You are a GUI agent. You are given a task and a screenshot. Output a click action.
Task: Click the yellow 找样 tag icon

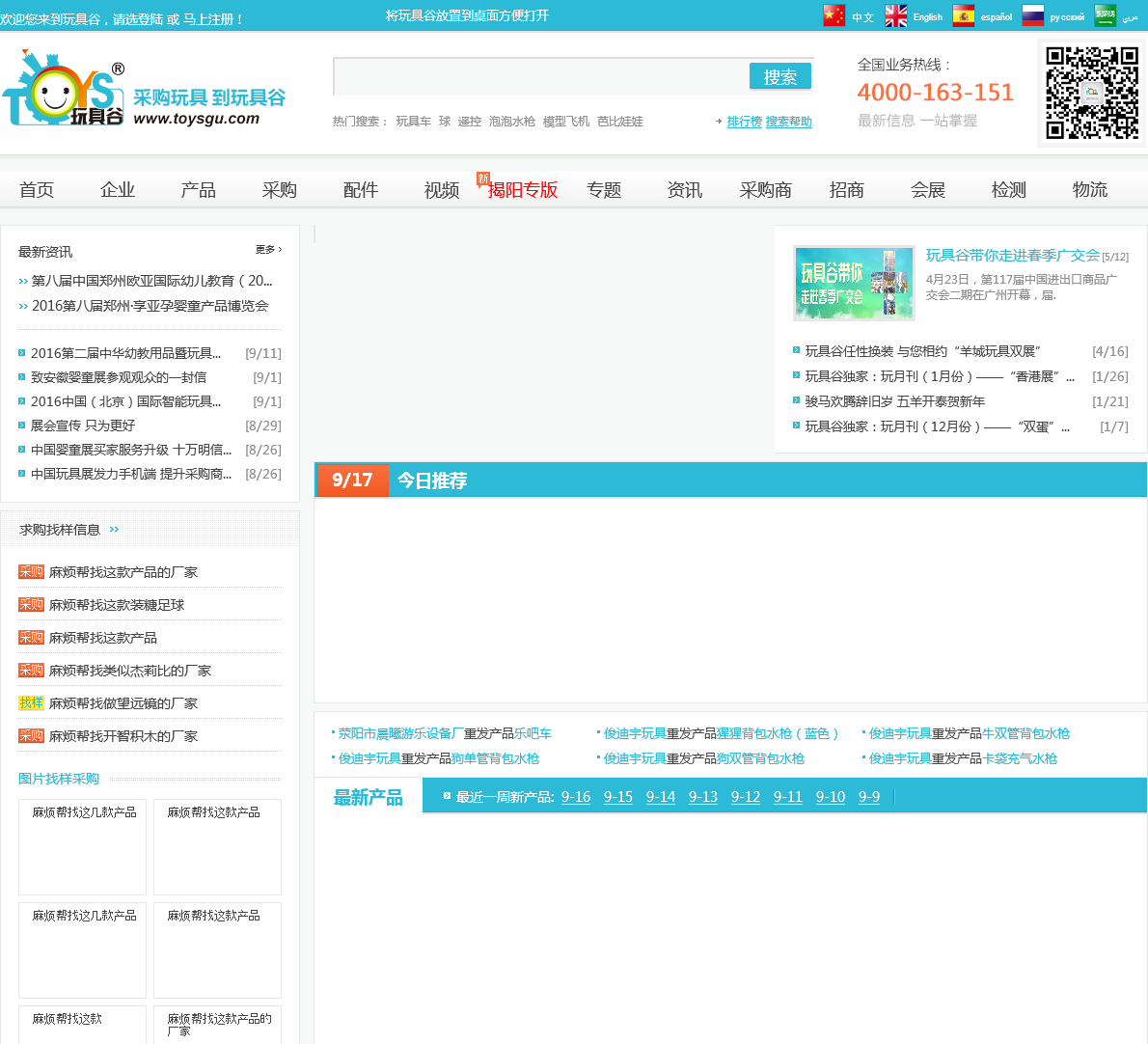tap(31, 702)
